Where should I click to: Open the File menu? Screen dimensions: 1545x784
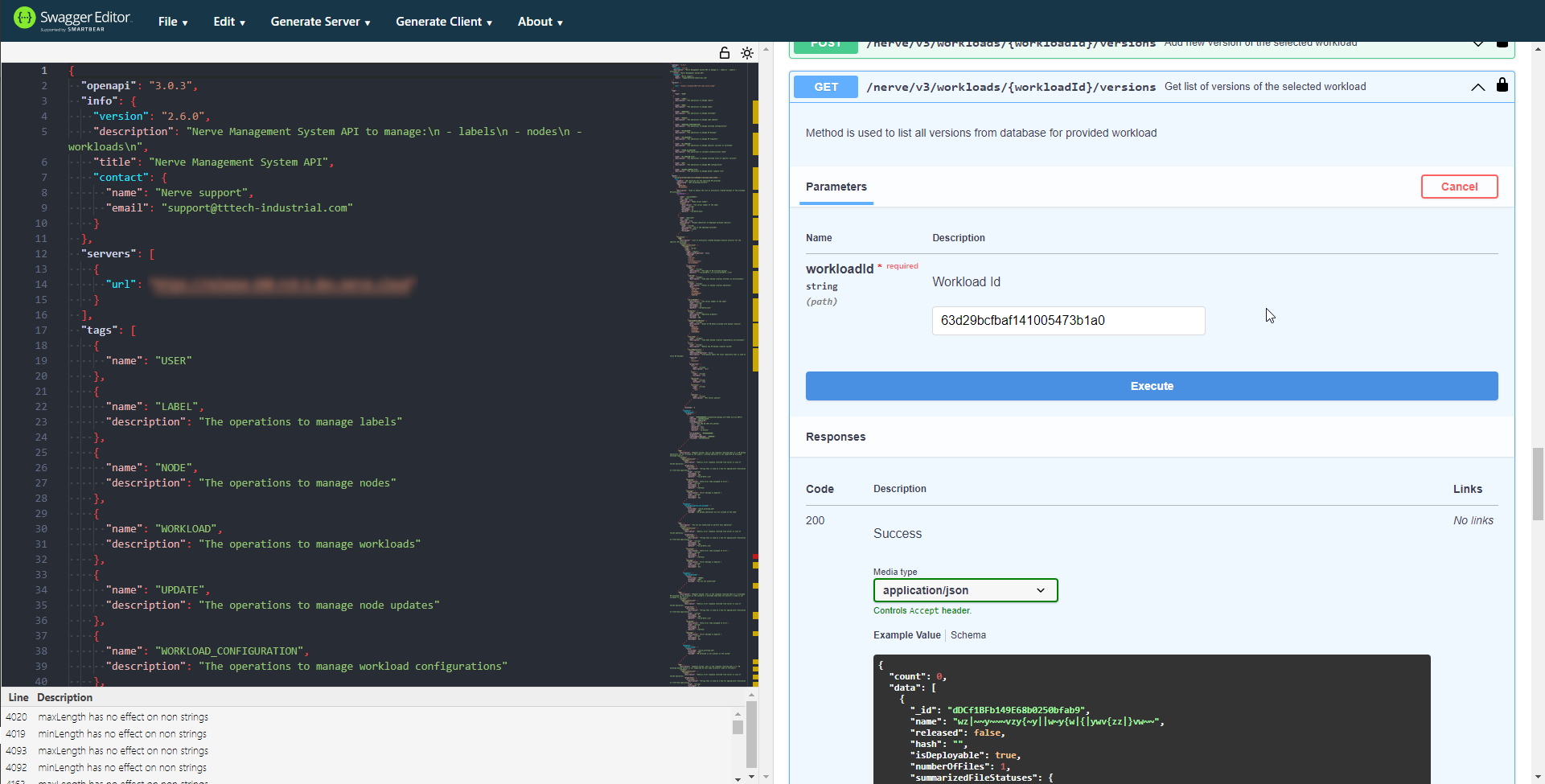(x=172, y=22)
